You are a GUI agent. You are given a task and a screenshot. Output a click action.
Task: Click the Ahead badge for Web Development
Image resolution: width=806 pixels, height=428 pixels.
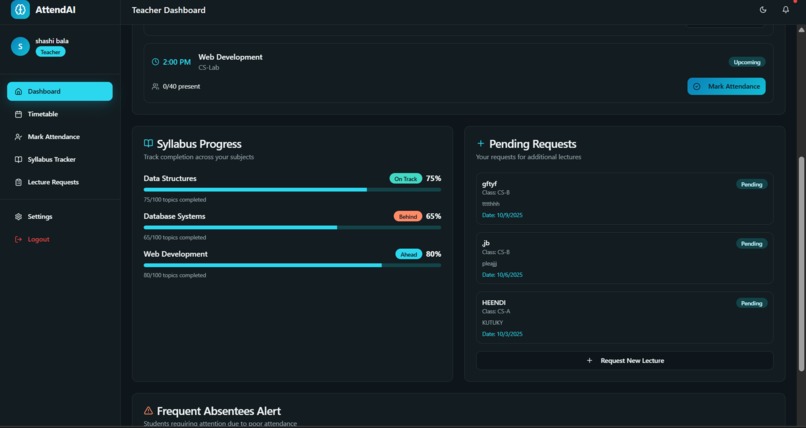pyautogui.click(x=409, y=254)
